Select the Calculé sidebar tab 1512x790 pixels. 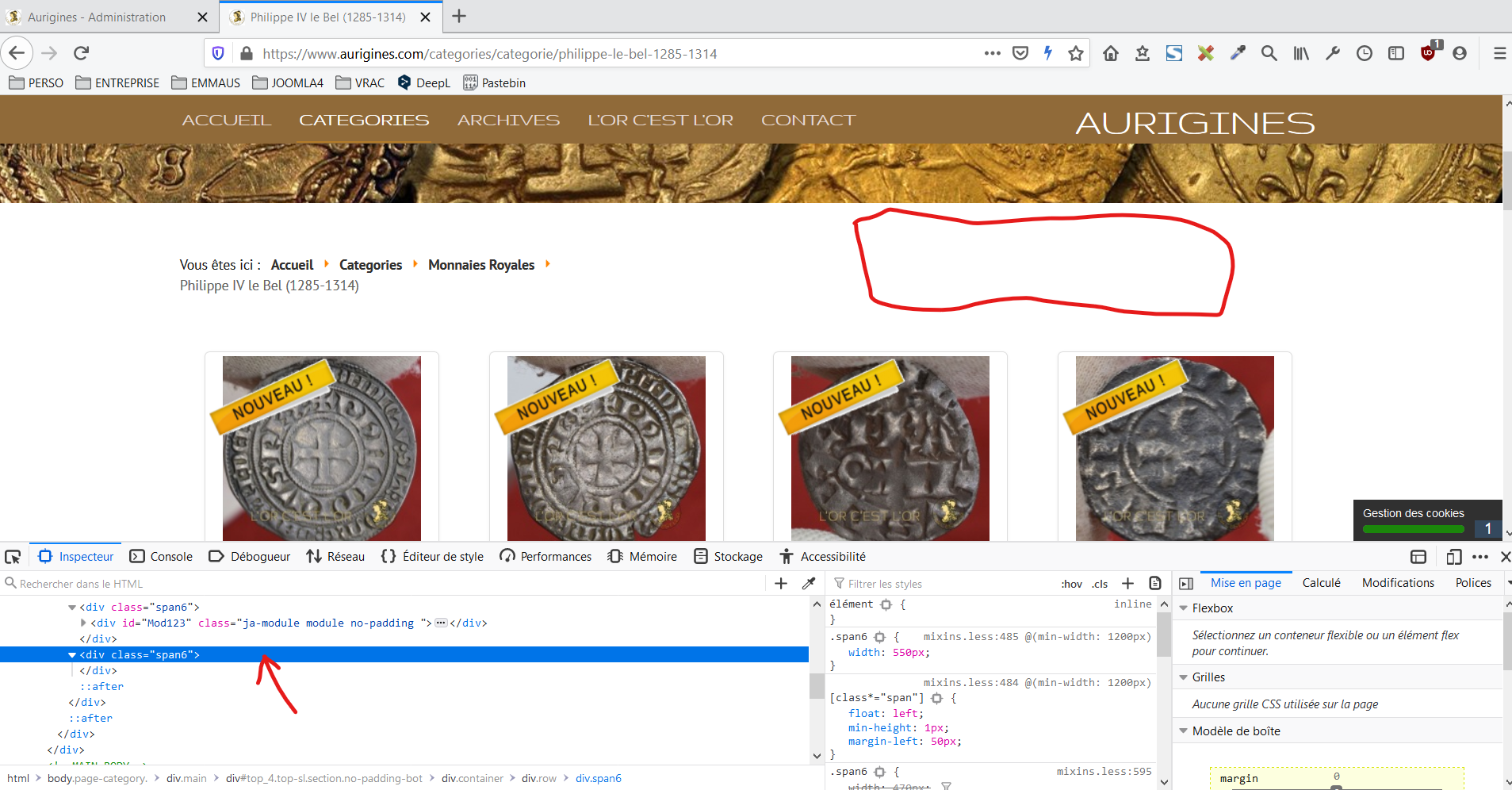(1321, 583)
